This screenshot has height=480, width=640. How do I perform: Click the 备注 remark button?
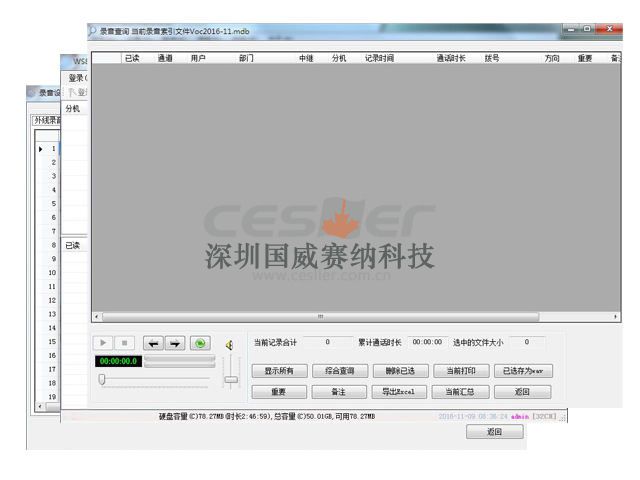339,392
